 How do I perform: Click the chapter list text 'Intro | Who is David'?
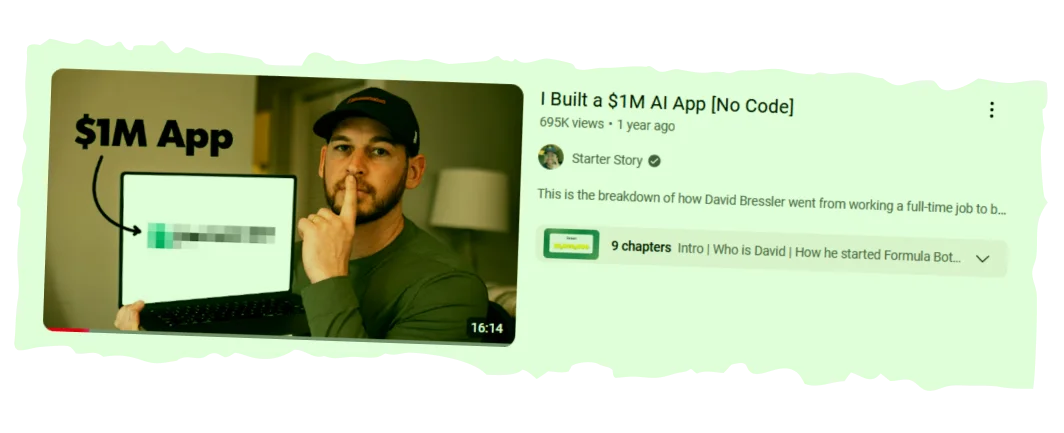coord(731,250)
